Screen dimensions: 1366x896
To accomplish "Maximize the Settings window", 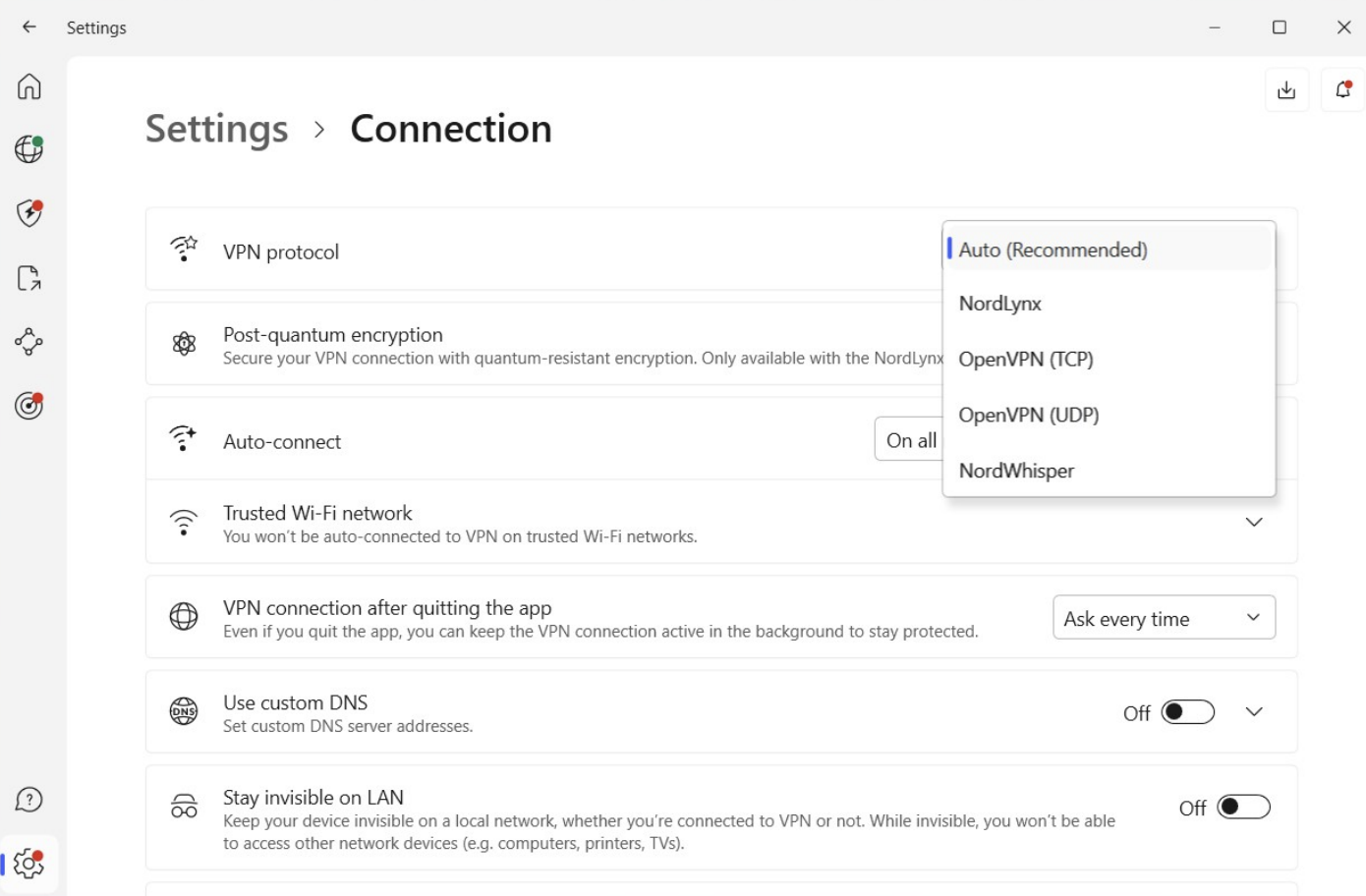I will pyautogui.click(x=1280, y=28).
